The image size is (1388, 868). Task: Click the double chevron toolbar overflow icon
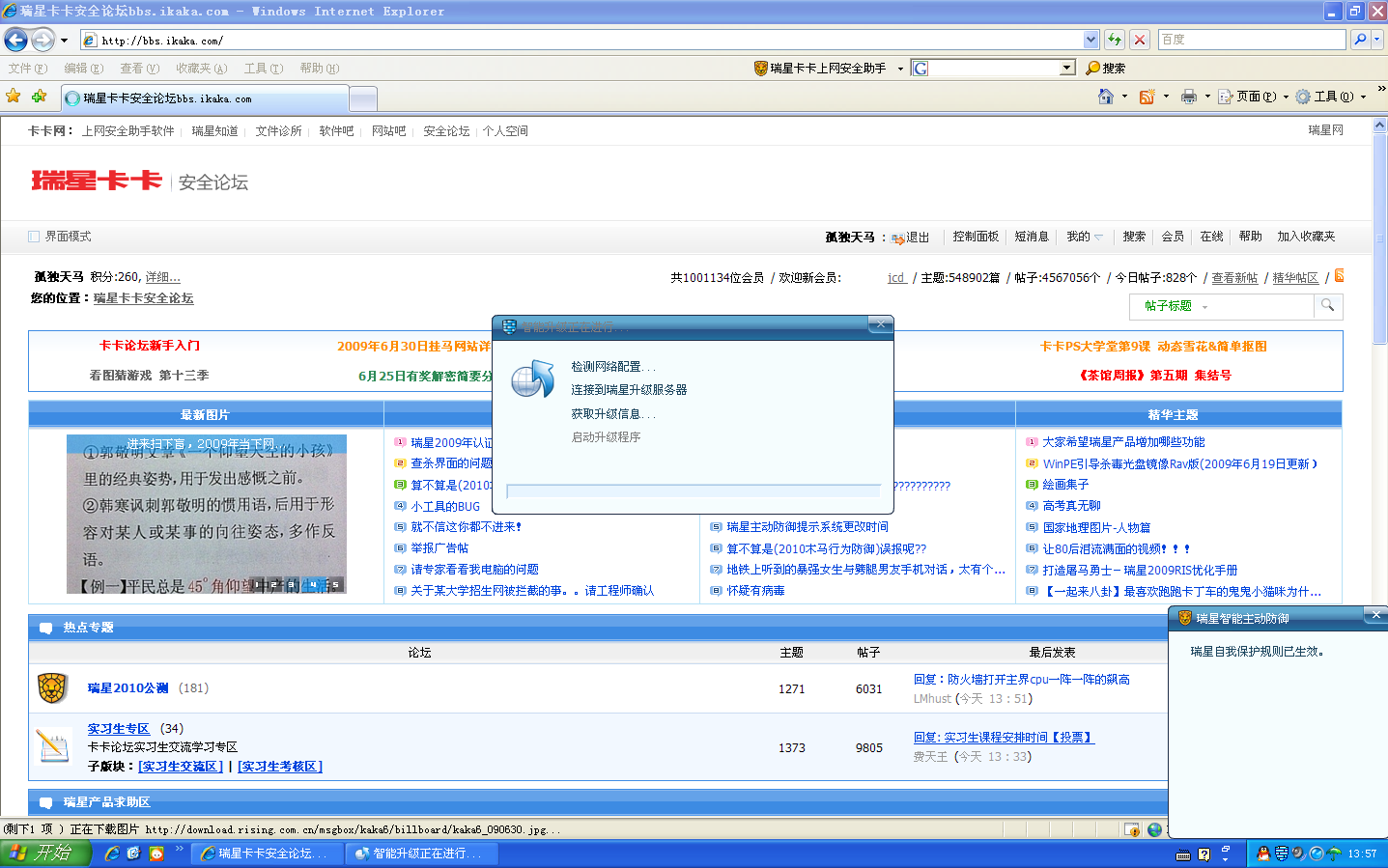(x=1381, y=89)
